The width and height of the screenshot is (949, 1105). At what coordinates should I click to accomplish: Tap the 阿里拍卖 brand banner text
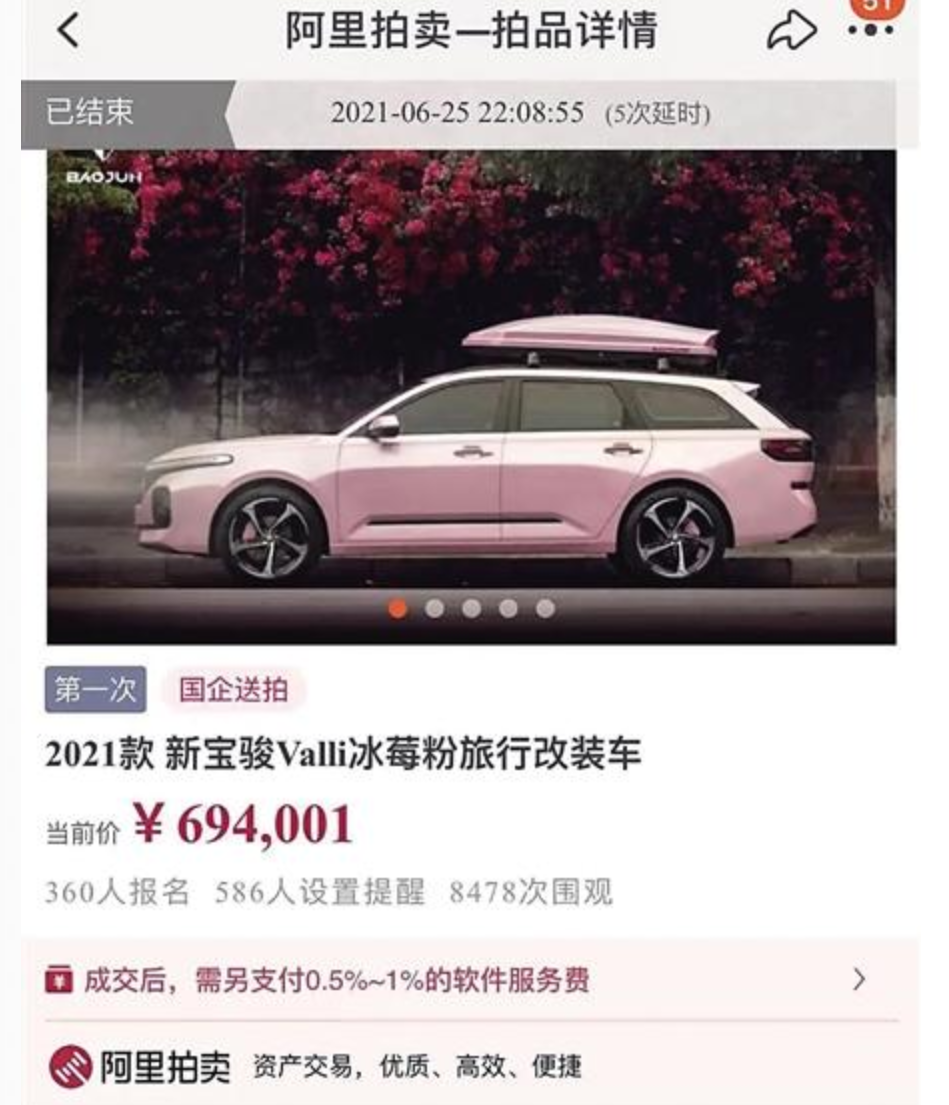coord(165,1067)
